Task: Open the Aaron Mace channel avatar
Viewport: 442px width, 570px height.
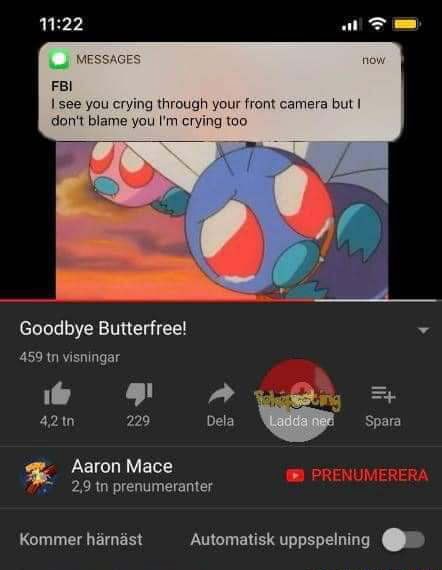Action: point(40,476)
